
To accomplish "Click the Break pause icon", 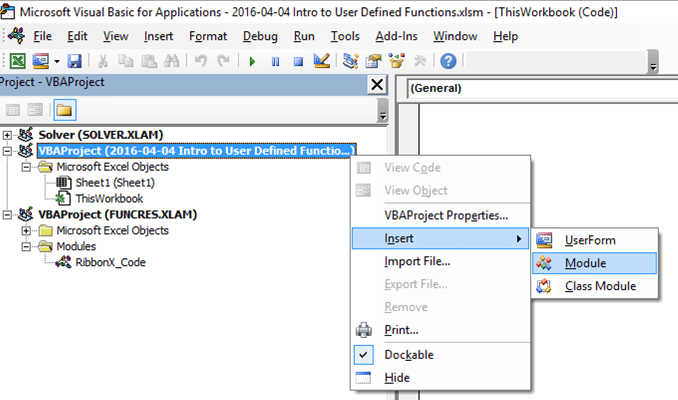I will point(275,61).
